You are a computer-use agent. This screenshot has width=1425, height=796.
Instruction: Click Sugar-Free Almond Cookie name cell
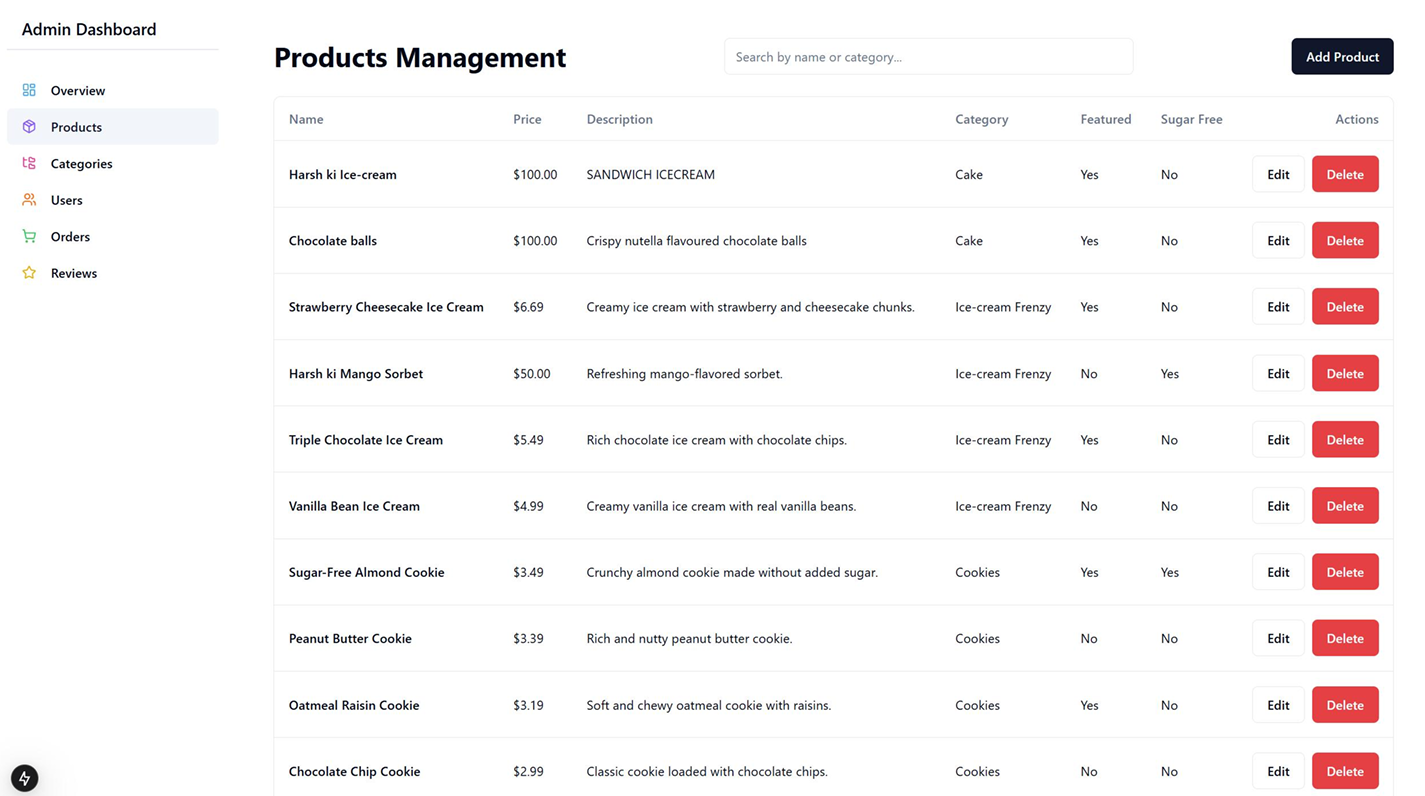(367, 572)
